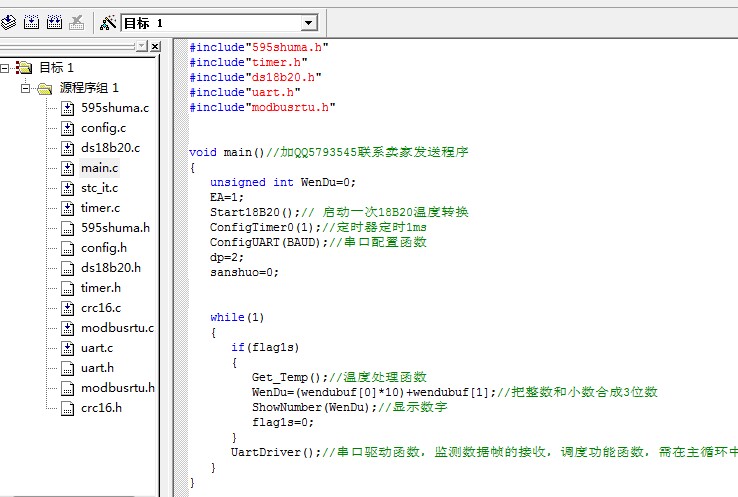Select the timer.h header file
Screen dimensions: 738x497
(101, 288)
